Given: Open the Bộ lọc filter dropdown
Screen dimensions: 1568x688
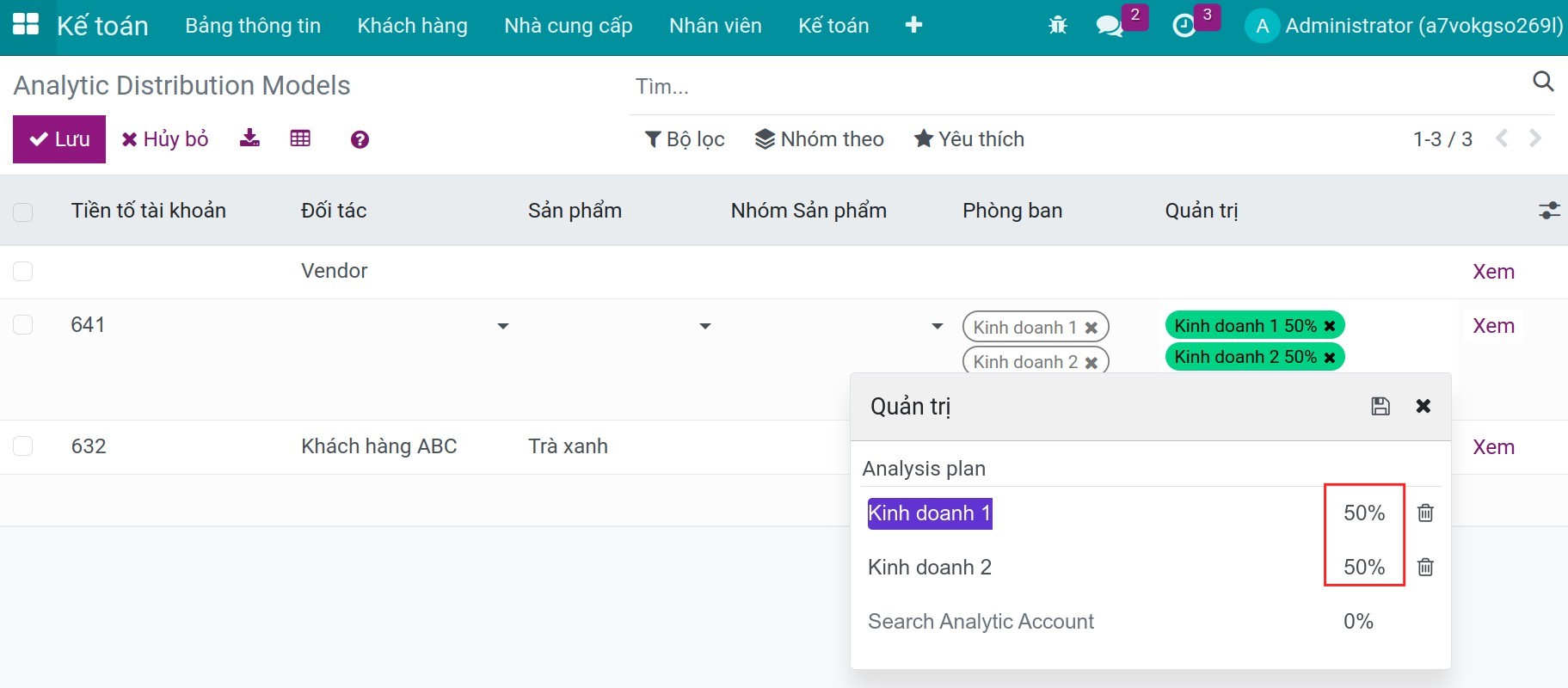Looking at the screenshot, I should tap(685, 139).
